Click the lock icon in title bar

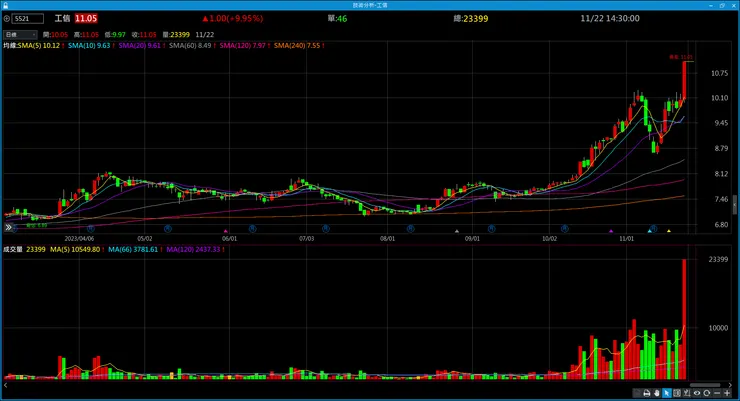tap(5, 5)
